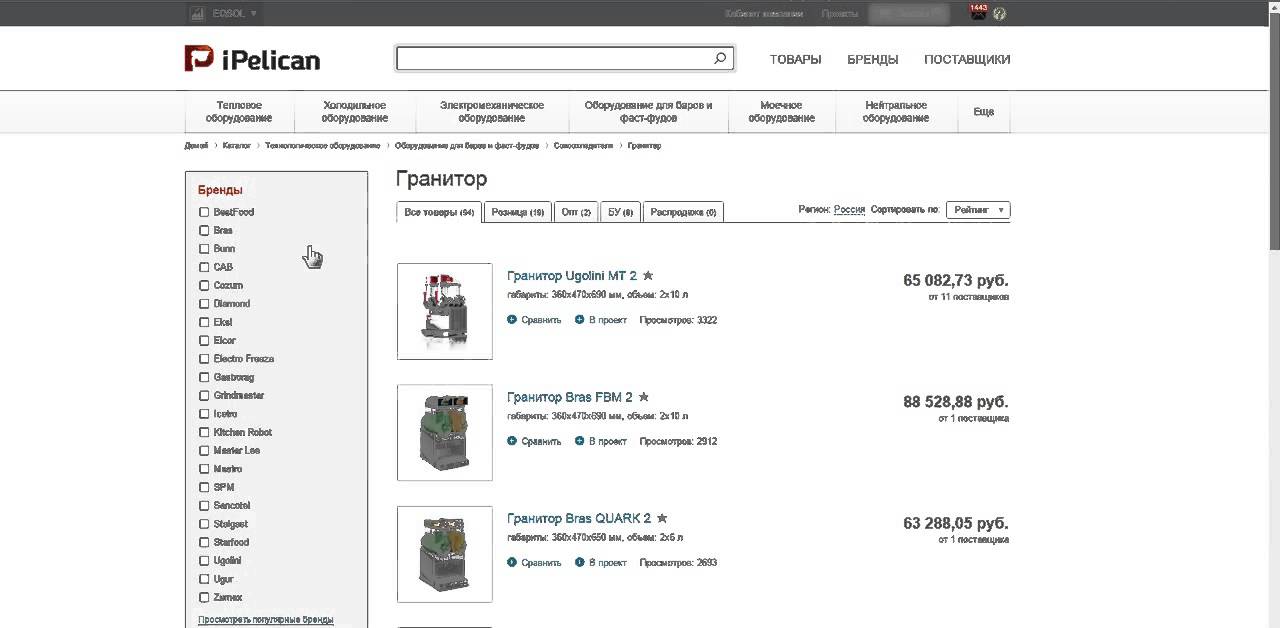Open the Bras FBM 2 product thumbnail
The width and height of the screenshot is (1280, 628).
click(x=445, y=432)
